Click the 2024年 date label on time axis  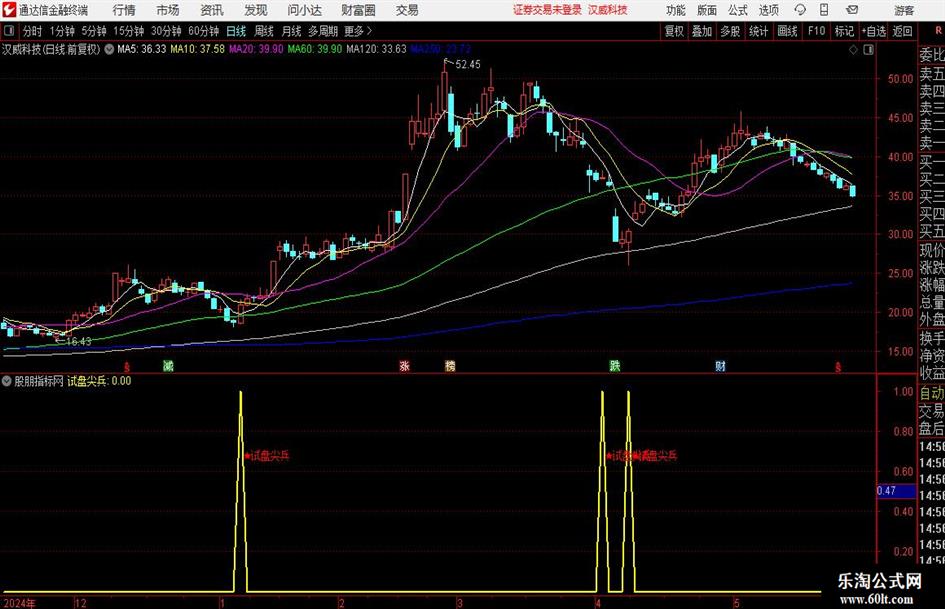point(19,603)
